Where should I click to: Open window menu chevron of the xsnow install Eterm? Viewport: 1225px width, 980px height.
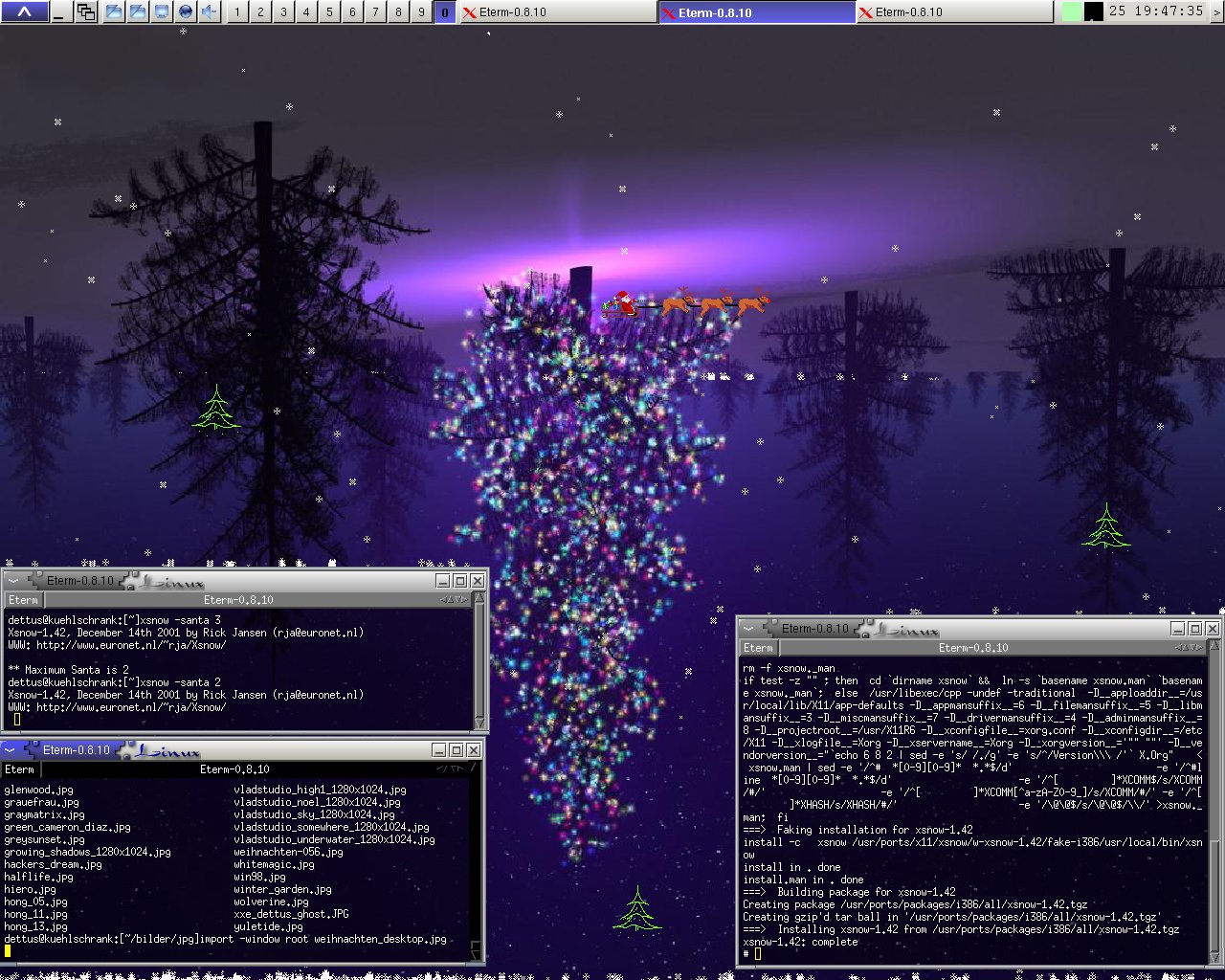coord(748,628)
